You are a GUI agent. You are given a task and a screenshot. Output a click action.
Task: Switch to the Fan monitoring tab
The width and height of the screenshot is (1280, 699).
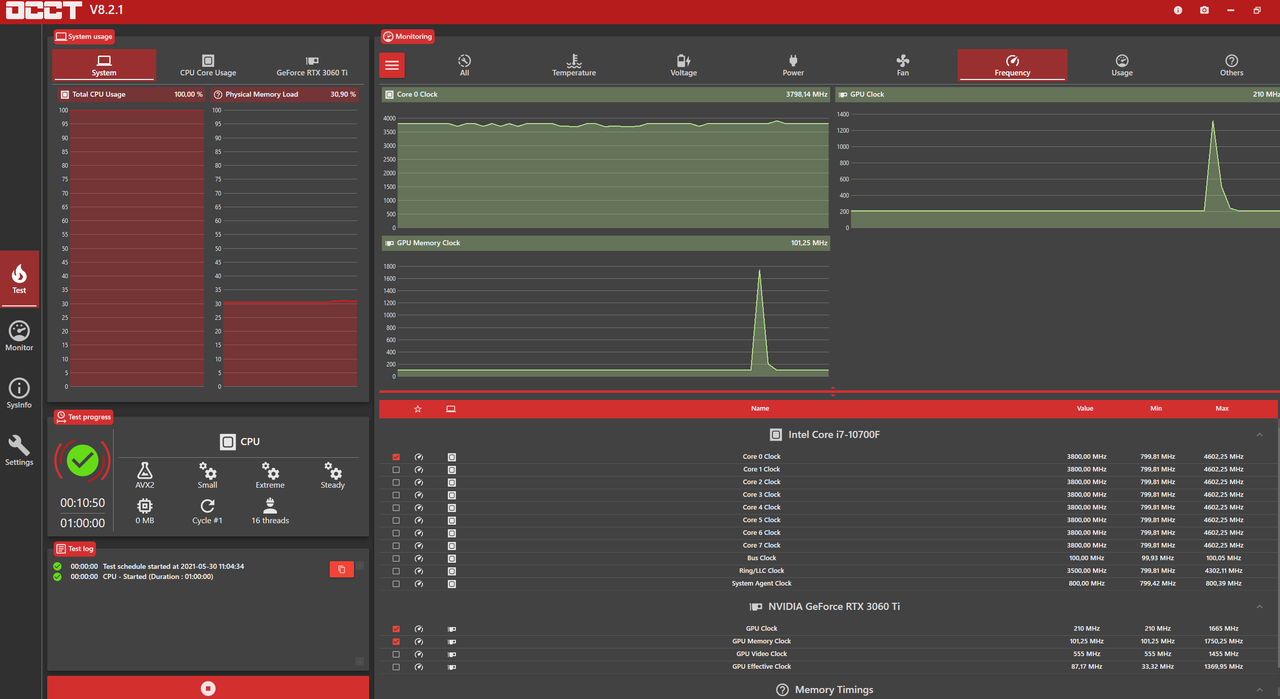pyautogui.click(x=903, y=65)
